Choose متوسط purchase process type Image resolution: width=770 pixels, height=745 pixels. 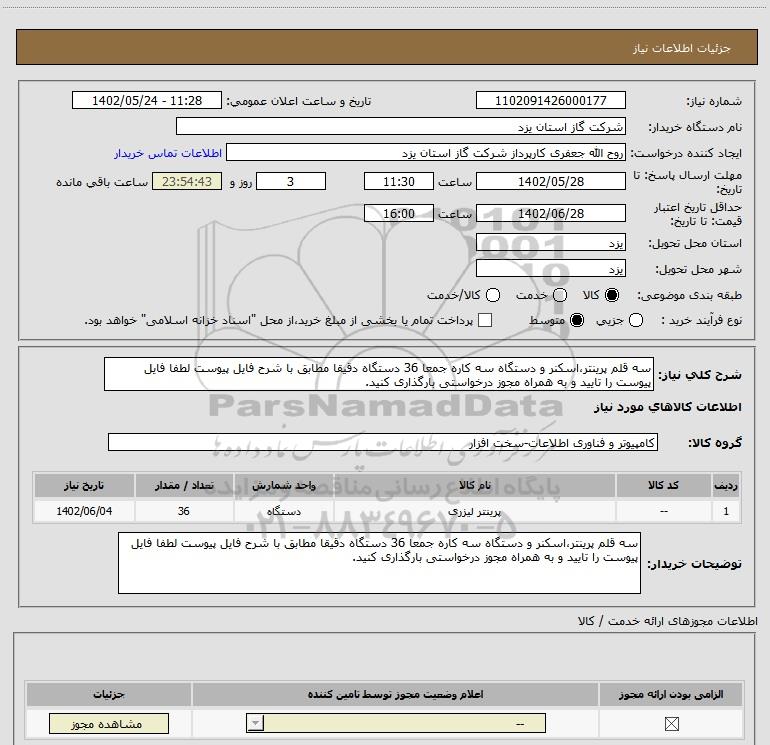(x=577, y=320)
